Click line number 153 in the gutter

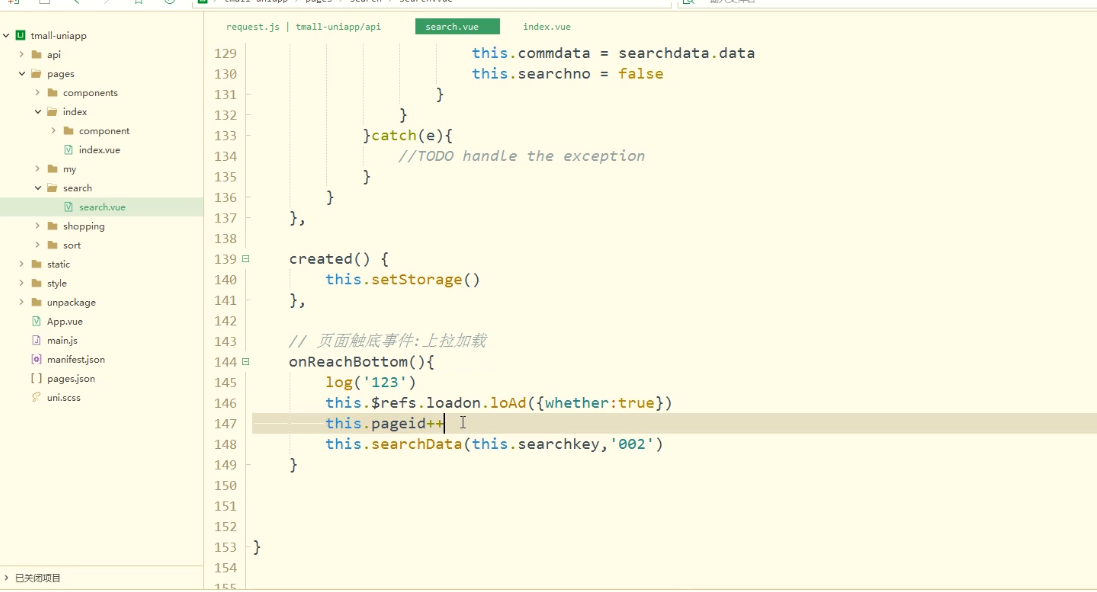[225, 547]
